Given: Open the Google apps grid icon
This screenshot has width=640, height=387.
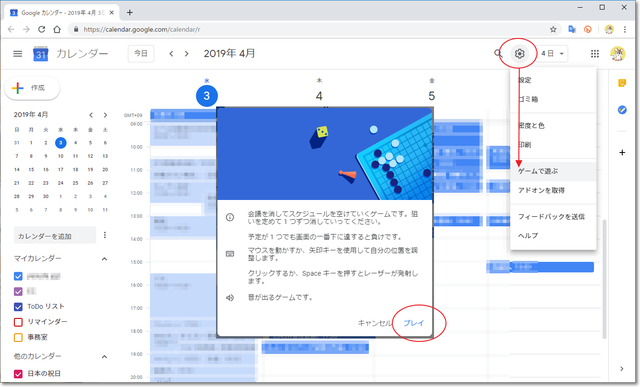Looking at the screenshot, I should point(595,53).
